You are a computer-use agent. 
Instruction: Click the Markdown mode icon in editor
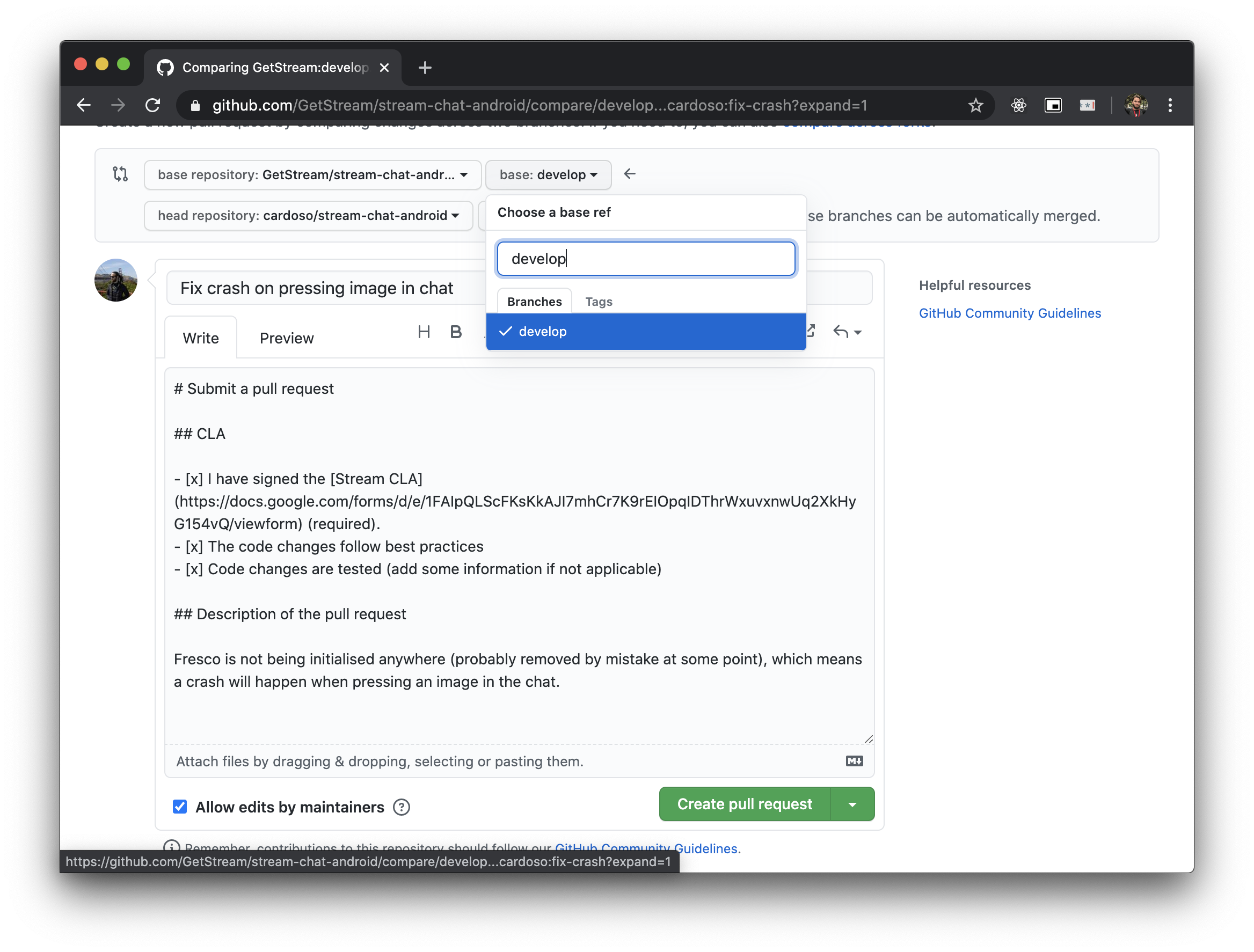tap(855, 761)
